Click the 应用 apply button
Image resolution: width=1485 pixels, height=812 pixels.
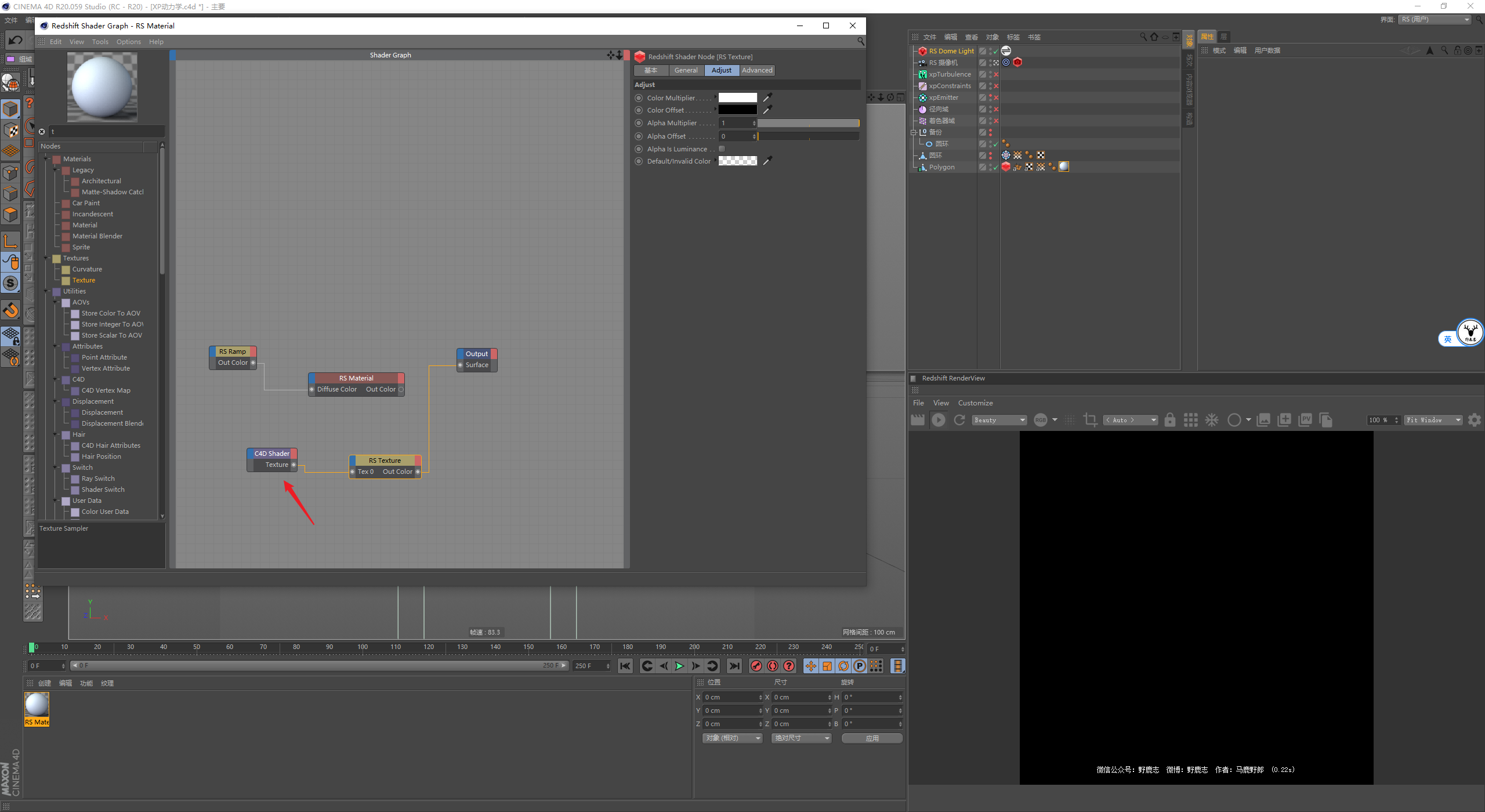tap(872, 738)
